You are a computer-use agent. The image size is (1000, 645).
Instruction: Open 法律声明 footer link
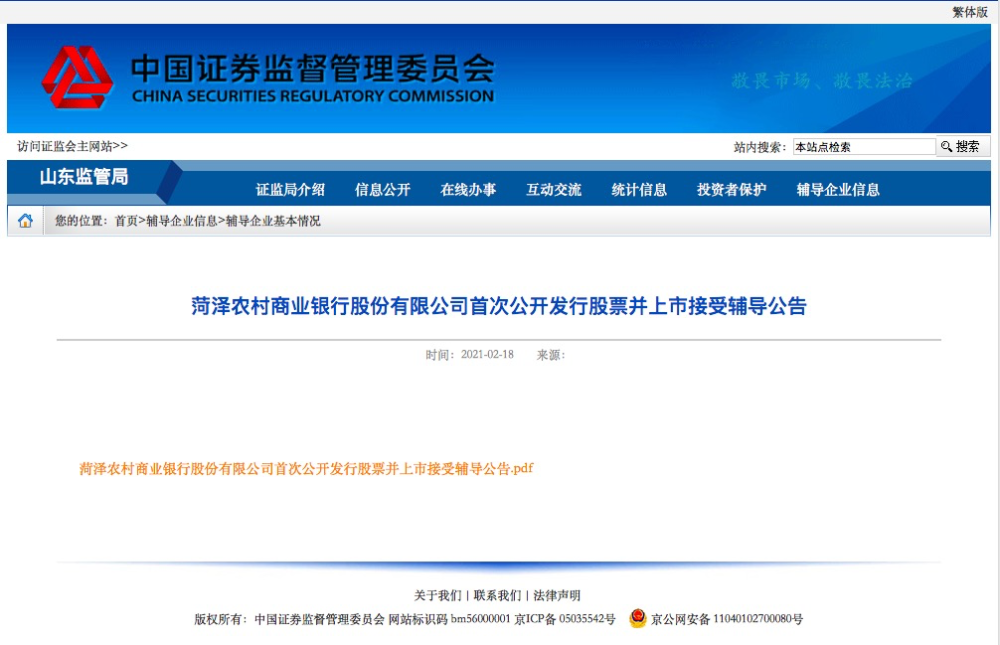[557, 595]
